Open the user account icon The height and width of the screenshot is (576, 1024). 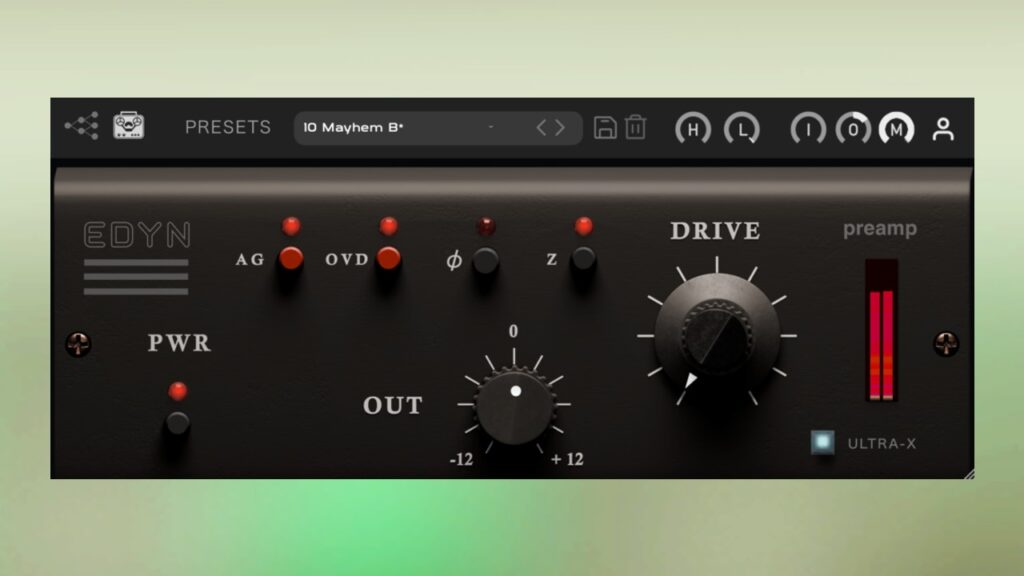click(x=943, y=129)
